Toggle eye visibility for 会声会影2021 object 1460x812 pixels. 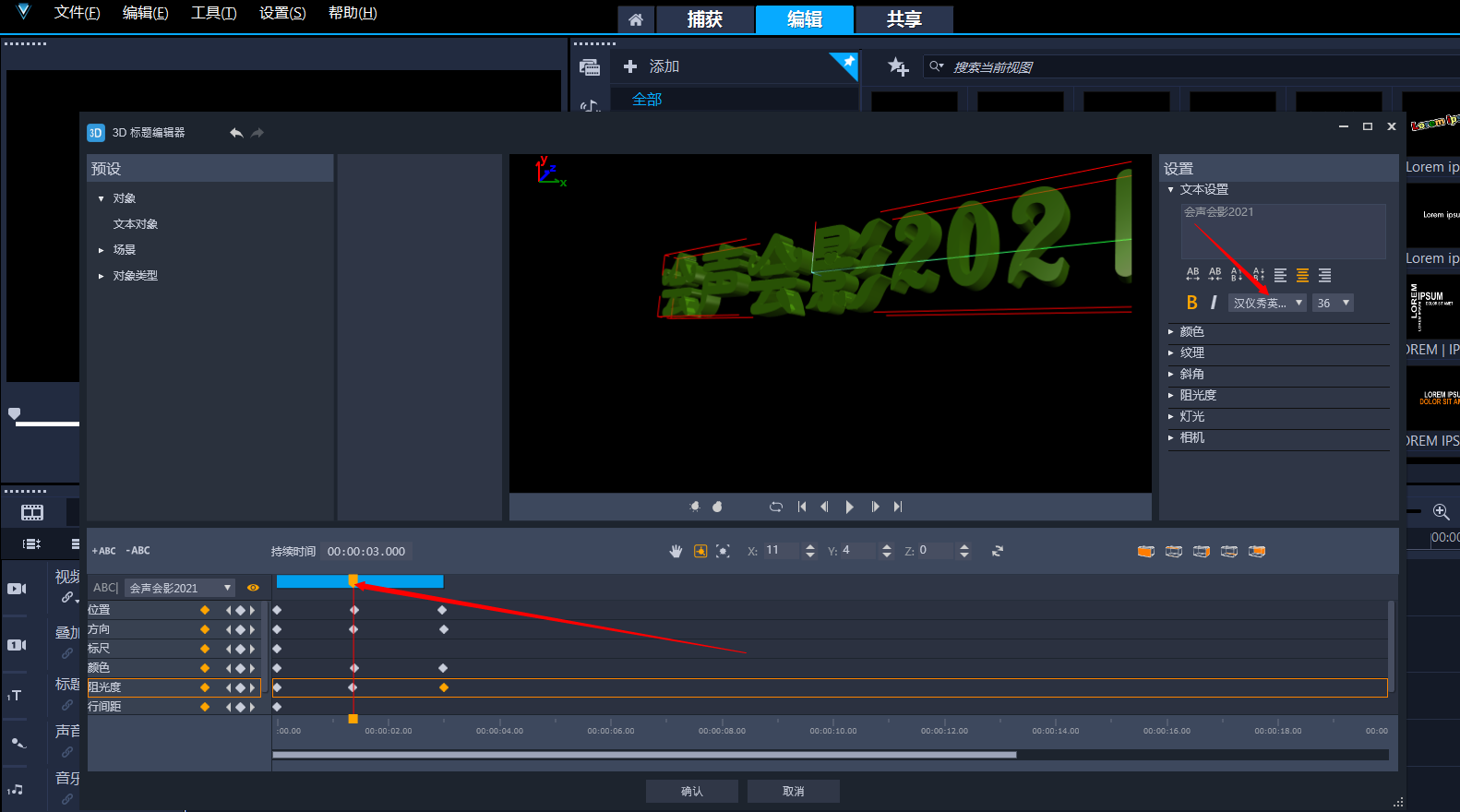tap(253, 588)
